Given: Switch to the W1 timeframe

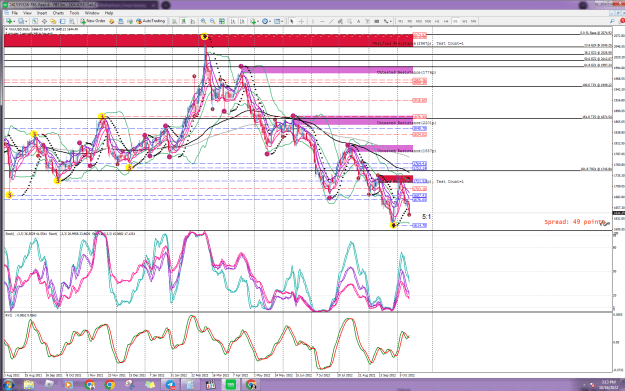Looking at the screenshot, I should click(464, 21).
